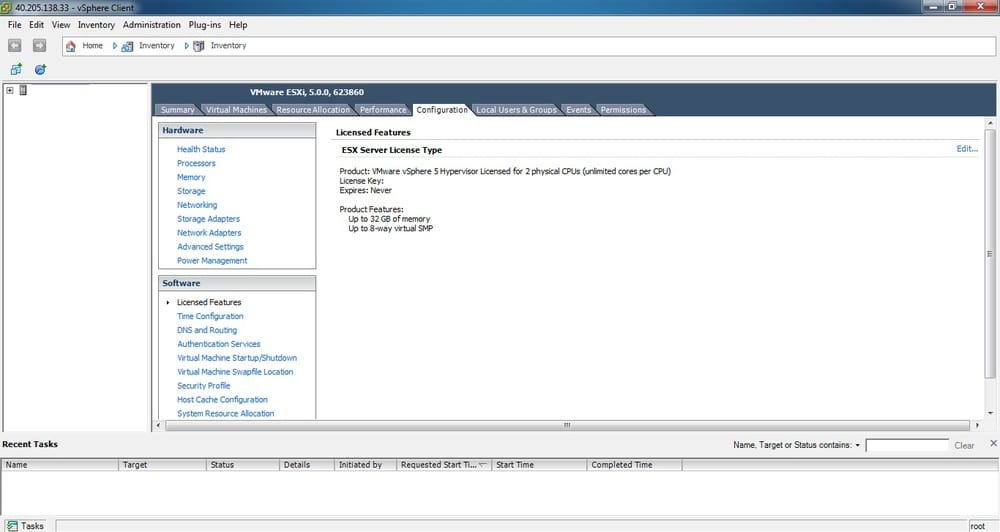Click the second Inventory breadcrumb host icon
This screenshot has height=532, width=1000.
(199, 46)
